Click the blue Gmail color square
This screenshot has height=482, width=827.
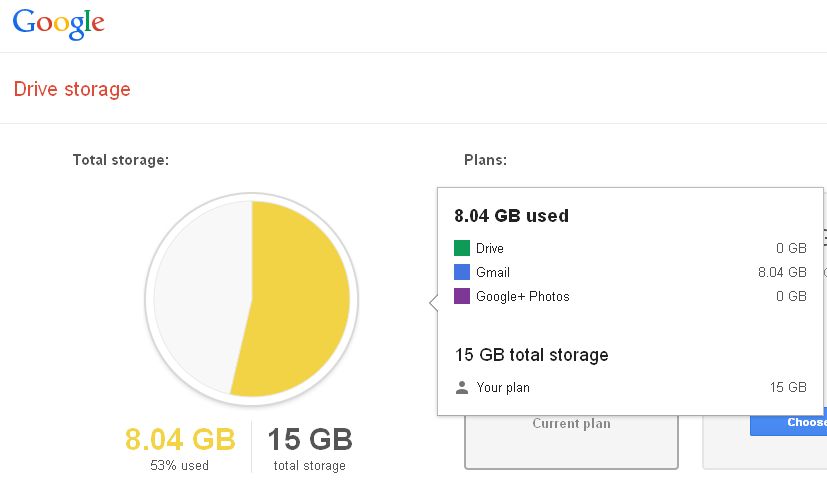461,272
